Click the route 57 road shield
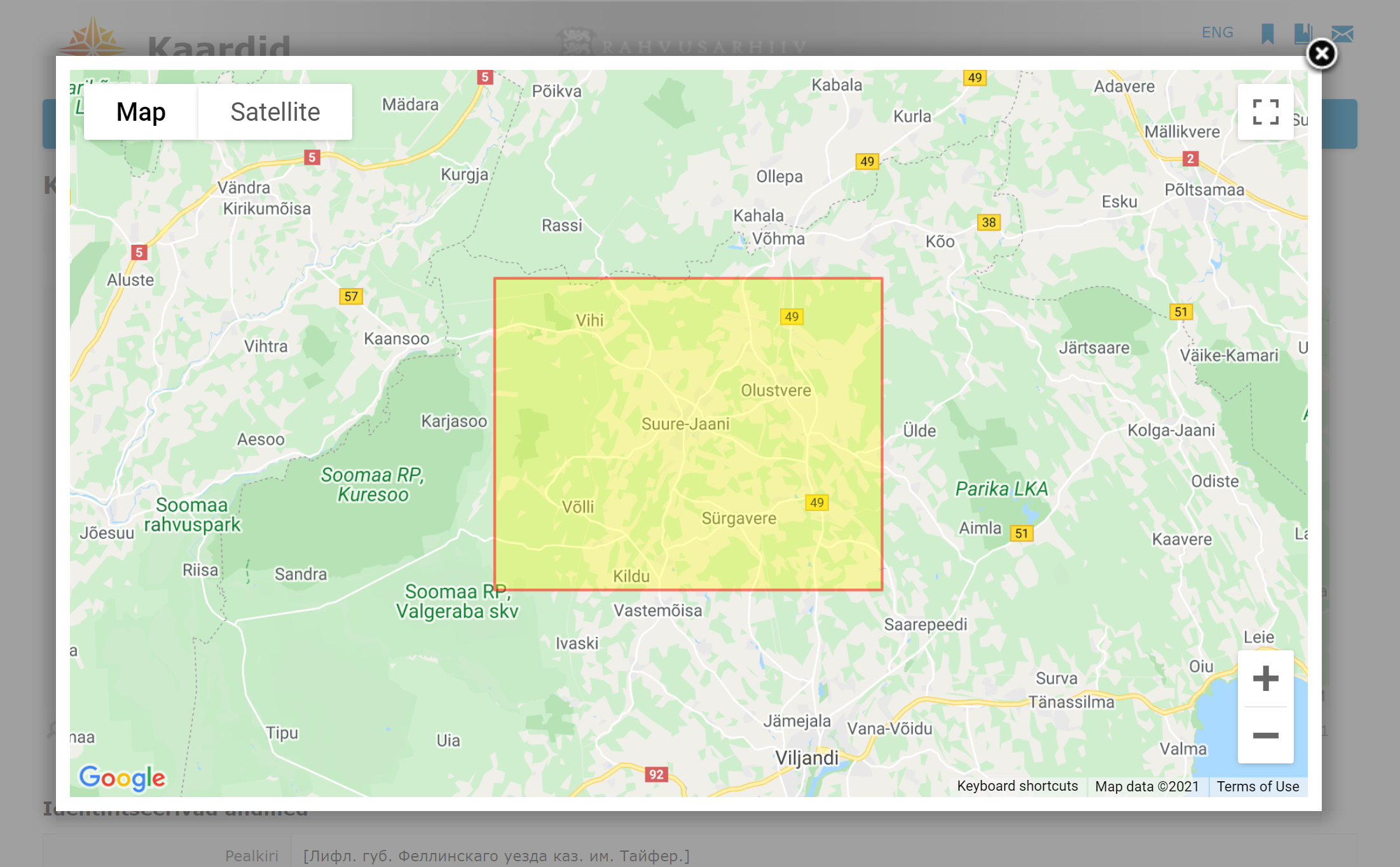Viewport: 1400px width, 867px height. click(x=351, y=296)
